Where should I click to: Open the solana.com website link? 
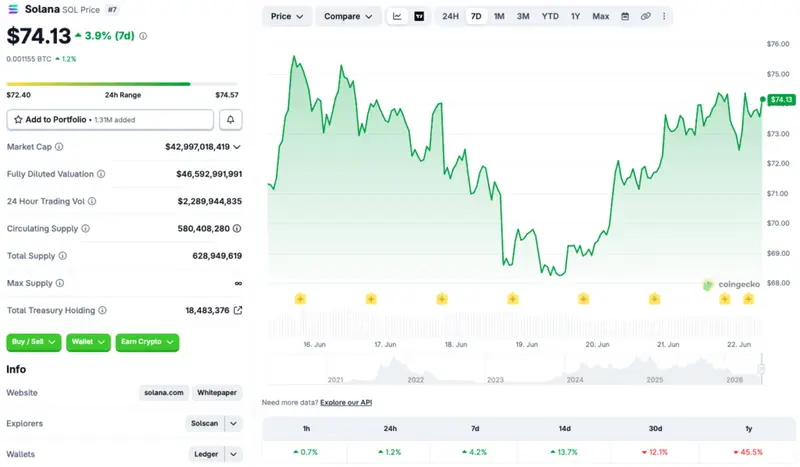[x=164, y=393]
